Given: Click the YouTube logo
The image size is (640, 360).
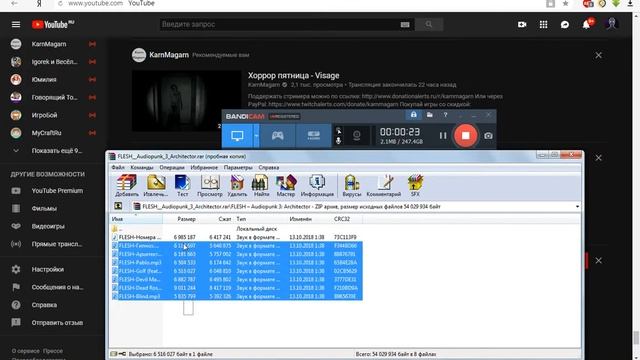Looking at the screenshot, I should (x=53, y=24).
